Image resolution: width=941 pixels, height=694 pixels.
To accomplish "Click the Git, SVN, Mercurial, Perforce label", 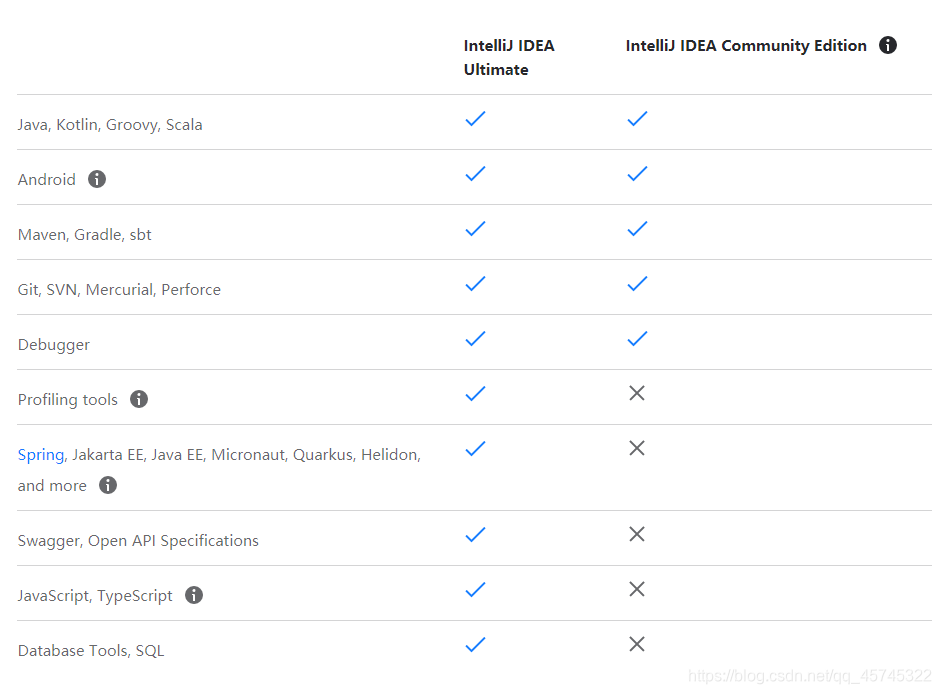I will click(119, 290).
